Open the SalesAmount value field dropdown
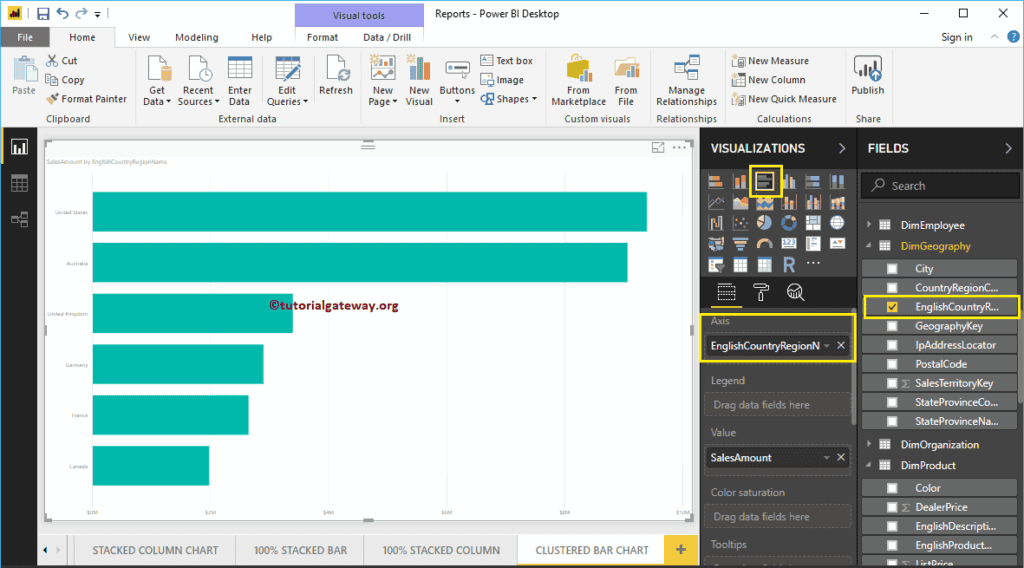The image size is (1024, 568). point(826,457)
